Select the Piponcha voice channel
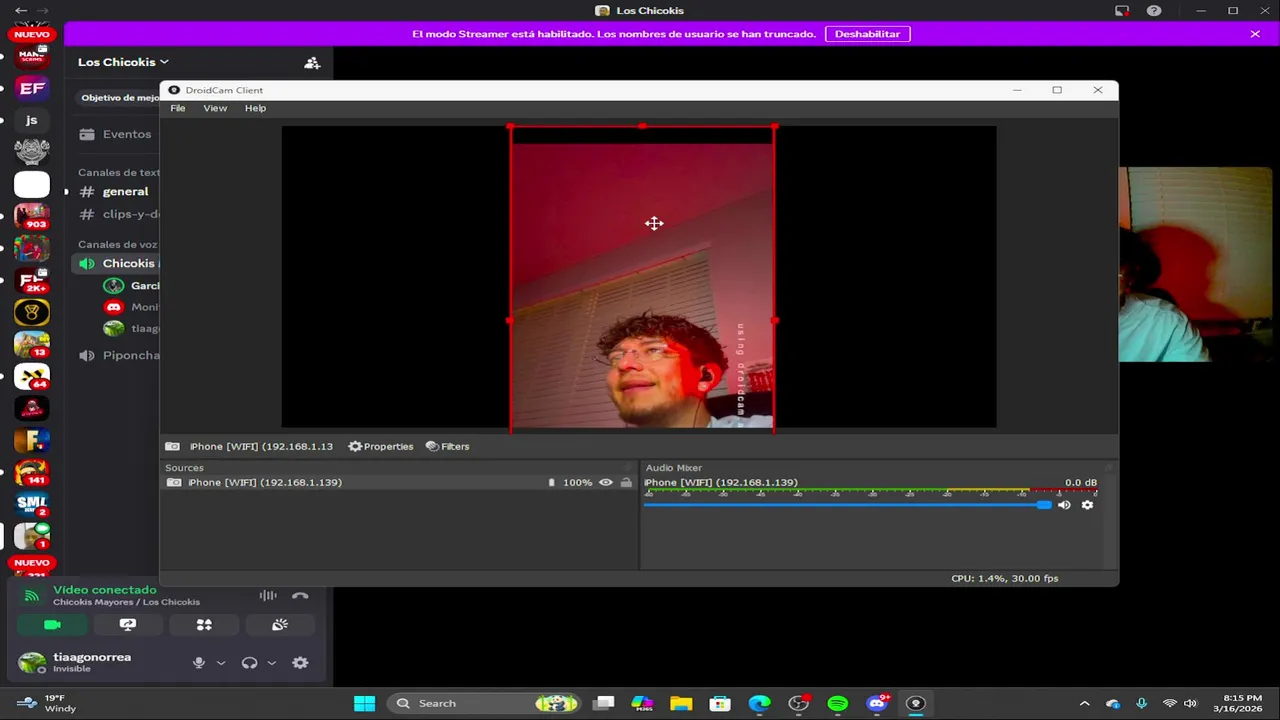This screenshot has height=720, width=1280. click(x=119, y=356)
